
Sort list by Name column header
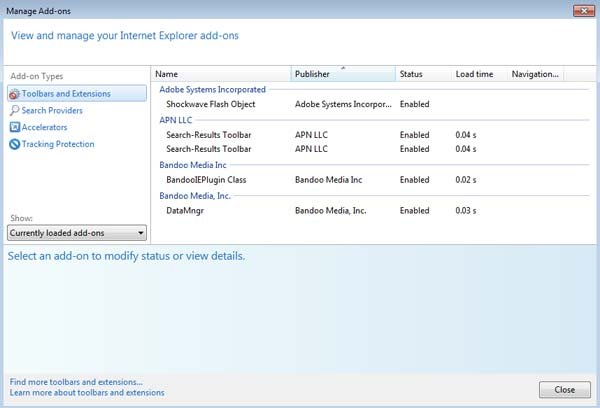coord(221,74)
